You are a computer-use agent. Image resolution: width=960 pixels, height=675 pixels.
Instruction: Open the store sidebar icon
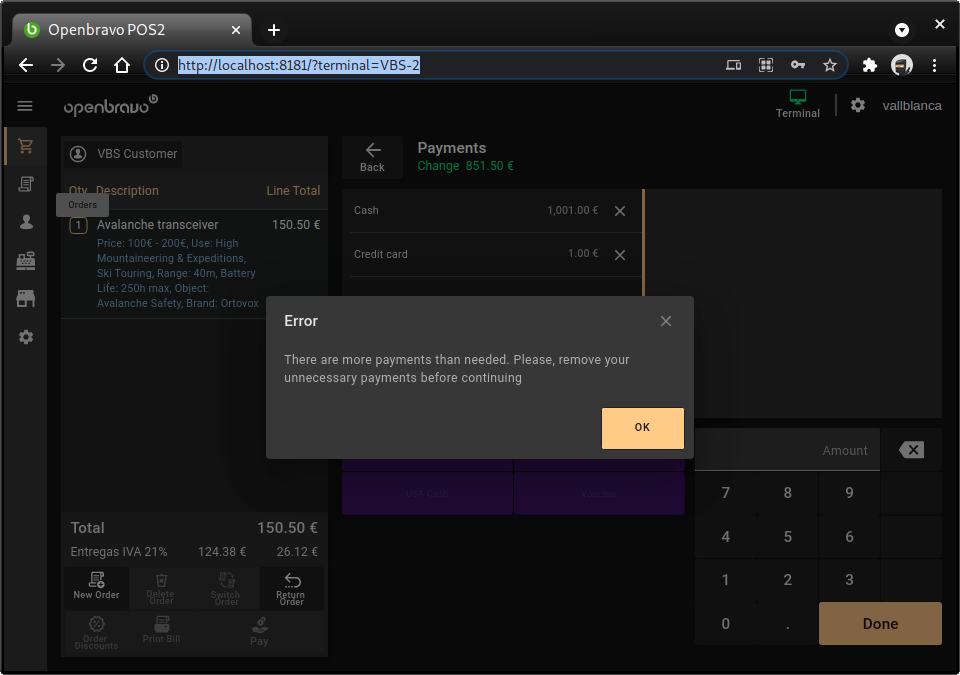pos(26,299)
